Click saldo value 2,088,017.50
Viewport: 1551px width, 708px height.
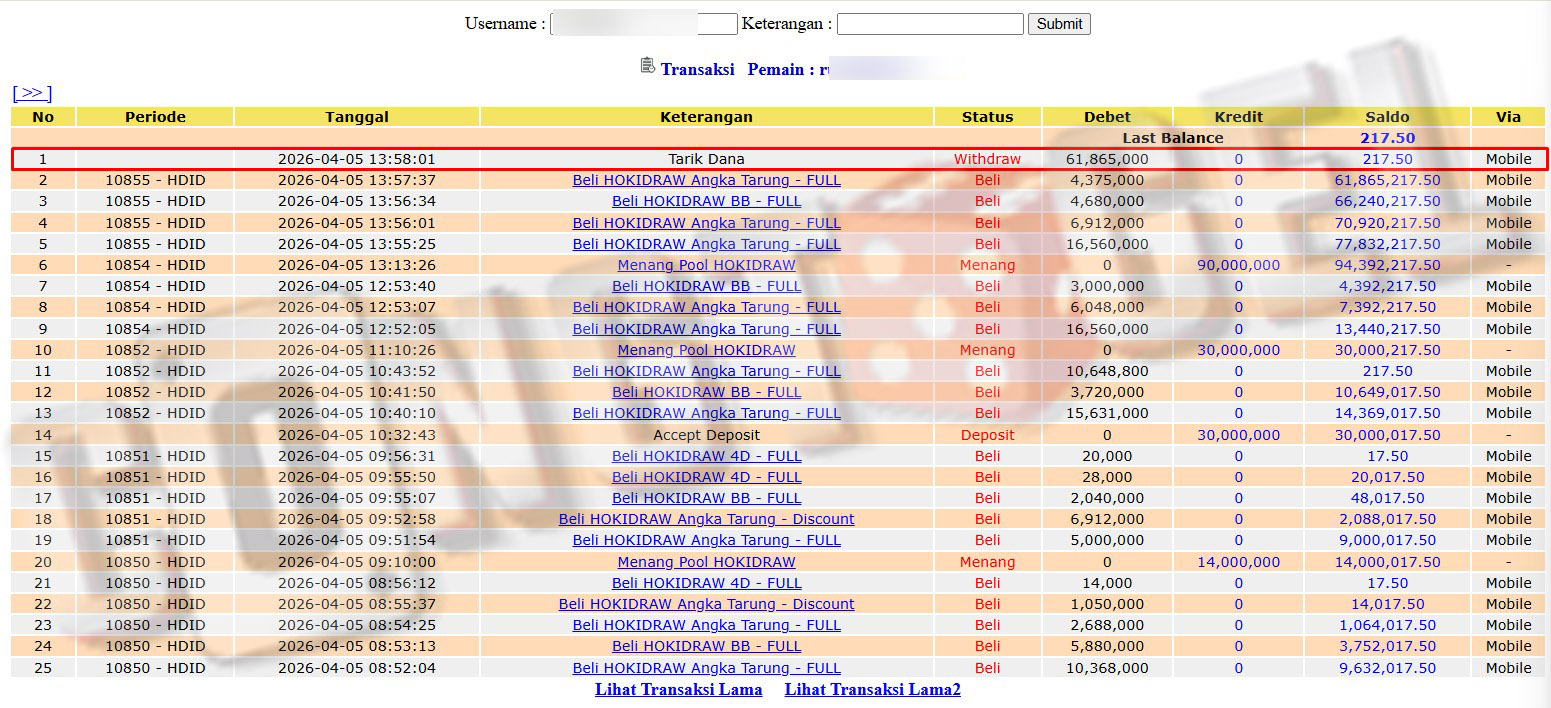tap(1387, 519)
